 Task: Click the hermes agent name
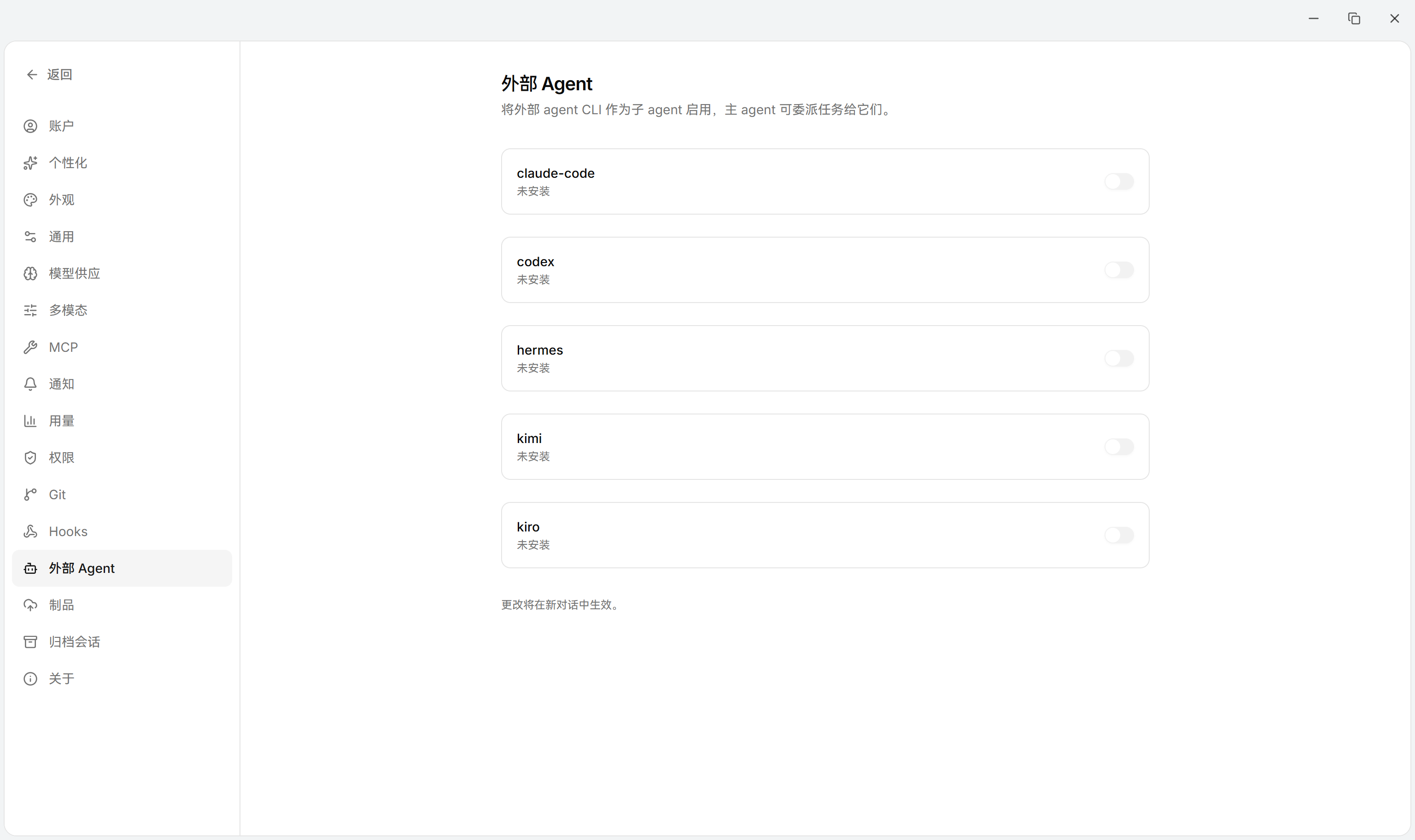coord(539,350)
